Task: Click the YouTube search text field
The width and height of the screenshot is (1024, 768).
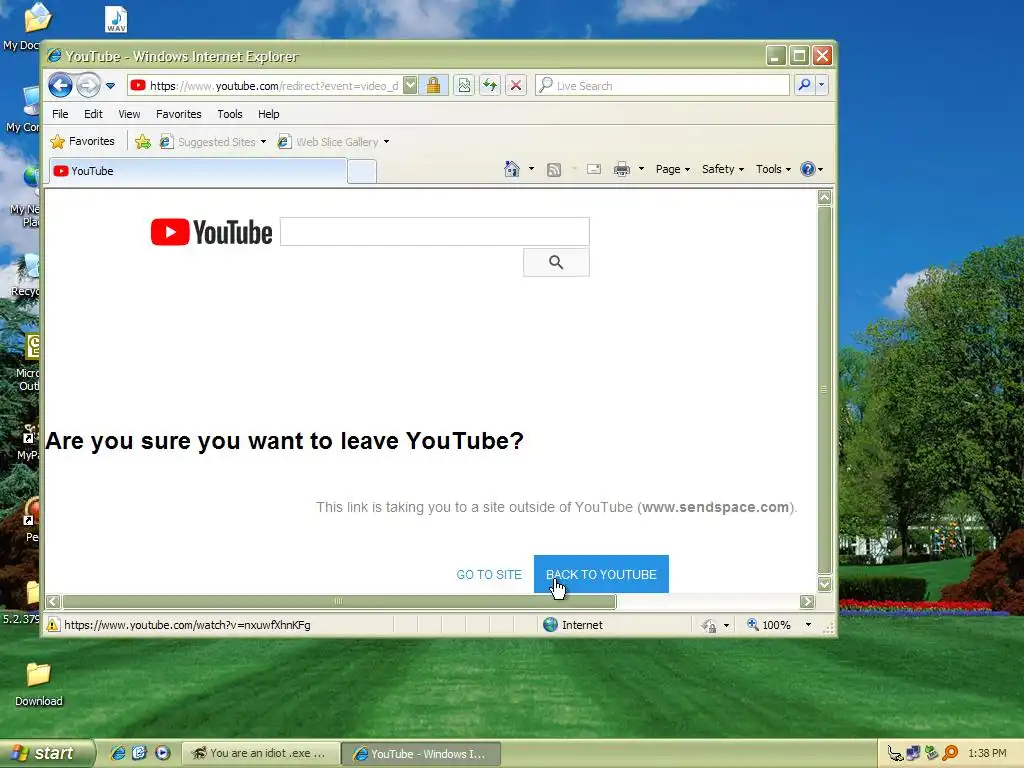Action: 435,231
